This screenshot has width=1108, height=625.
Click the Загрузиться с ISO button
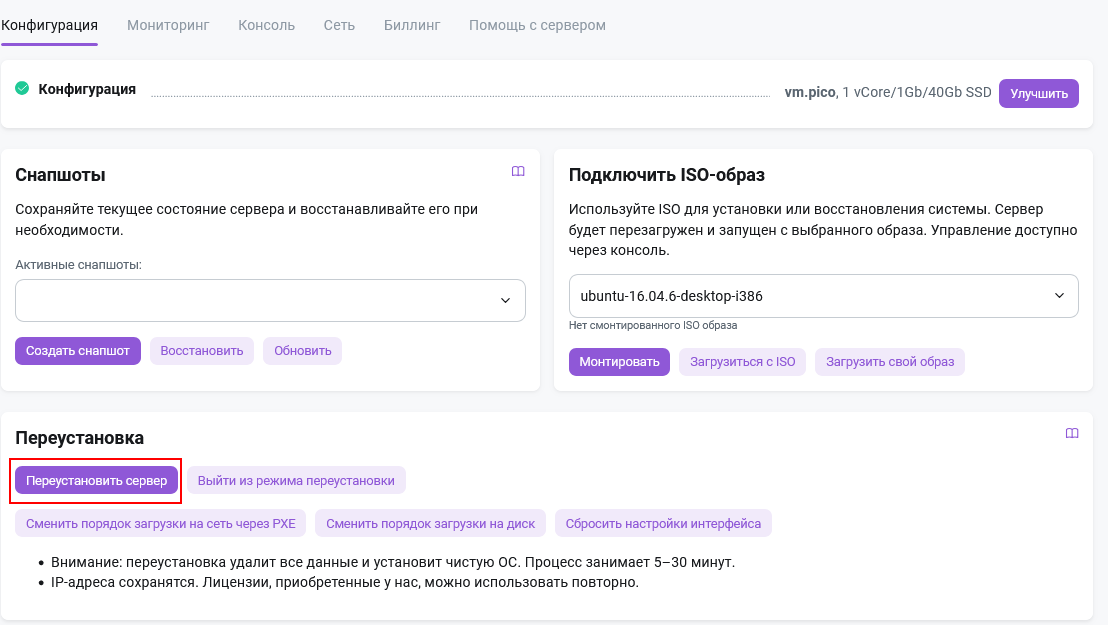point(743,362)
